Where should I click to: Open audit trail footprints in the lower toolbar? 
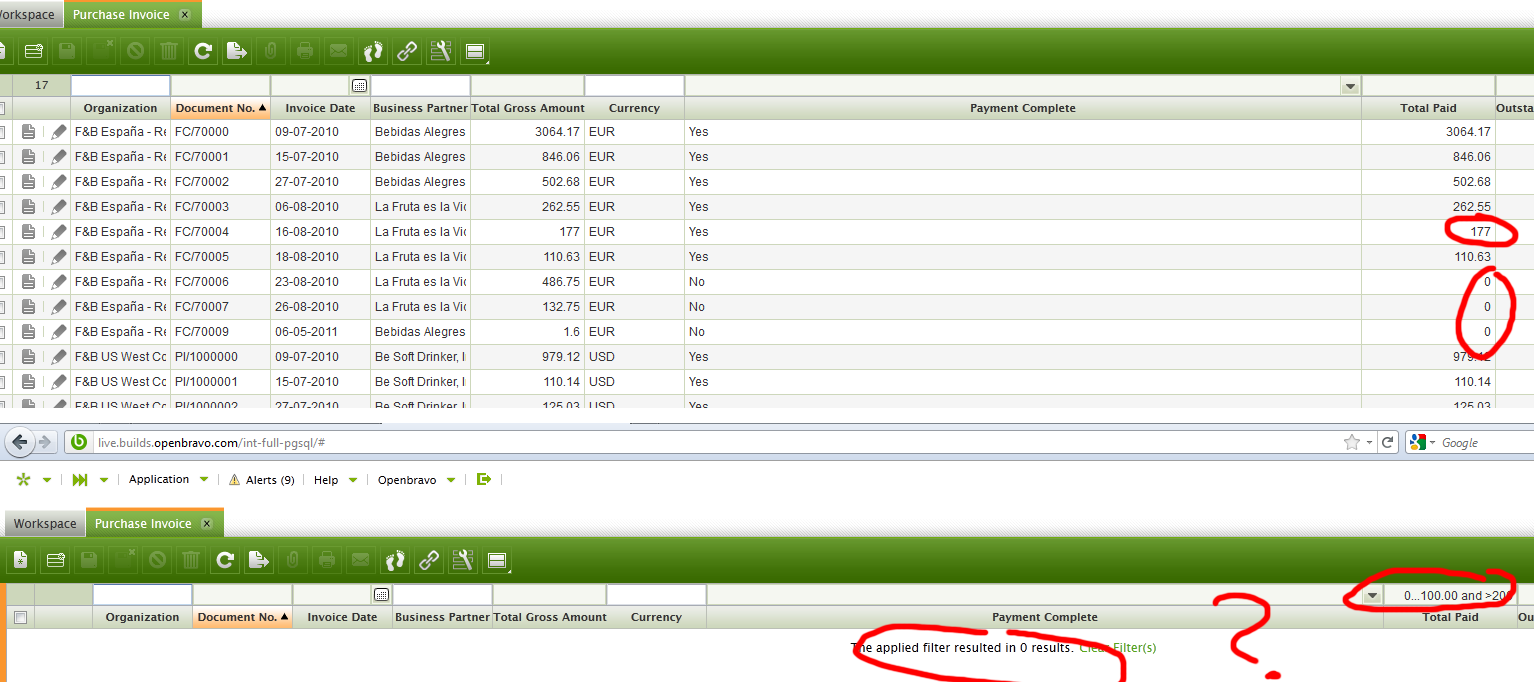tap(395, 560)
